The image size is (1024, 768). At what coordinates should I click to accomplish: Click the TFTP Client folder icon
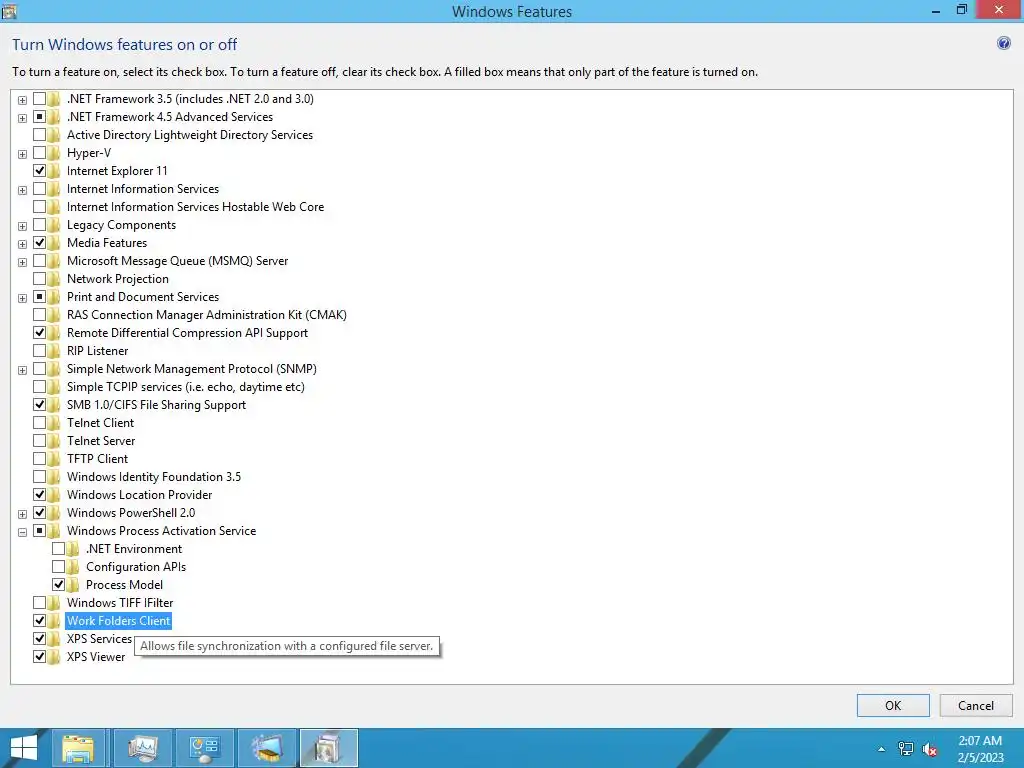(x=54, y=459)
